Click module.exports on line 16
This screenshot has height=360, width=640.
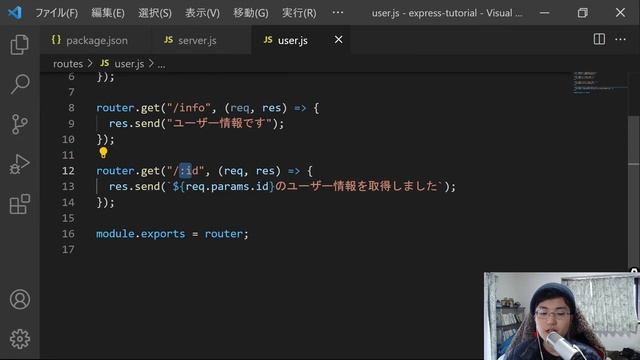point(140,234)
